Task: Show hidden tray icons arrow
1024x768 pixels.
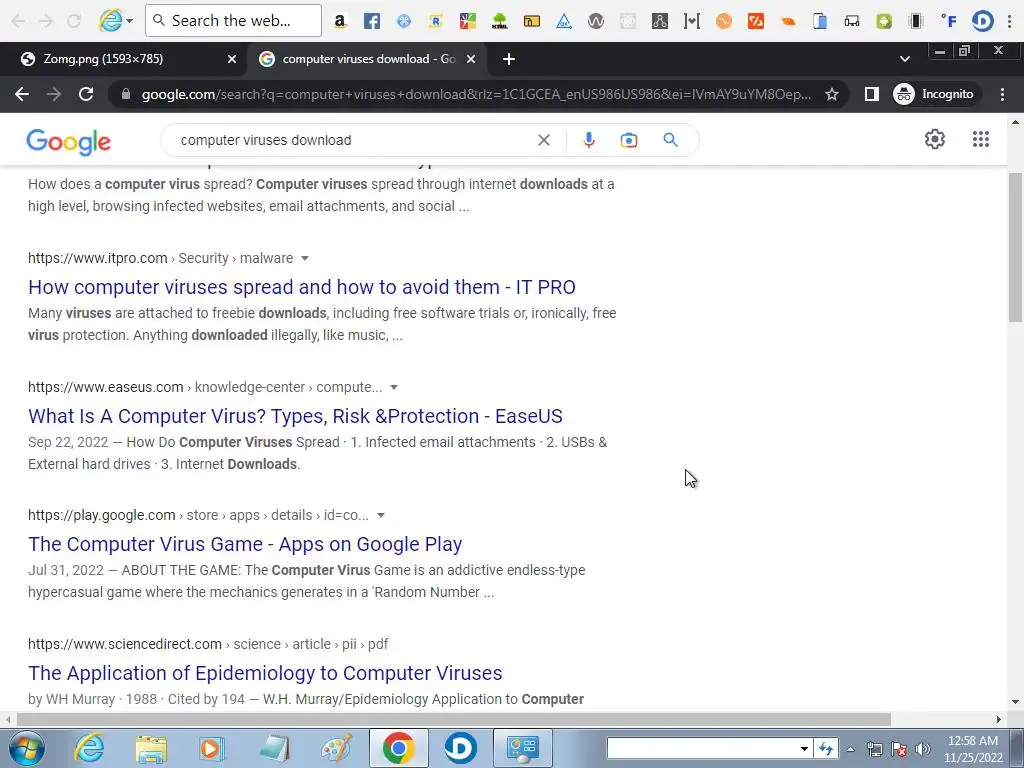Action: pyautogui.click(x=850, y=749)
